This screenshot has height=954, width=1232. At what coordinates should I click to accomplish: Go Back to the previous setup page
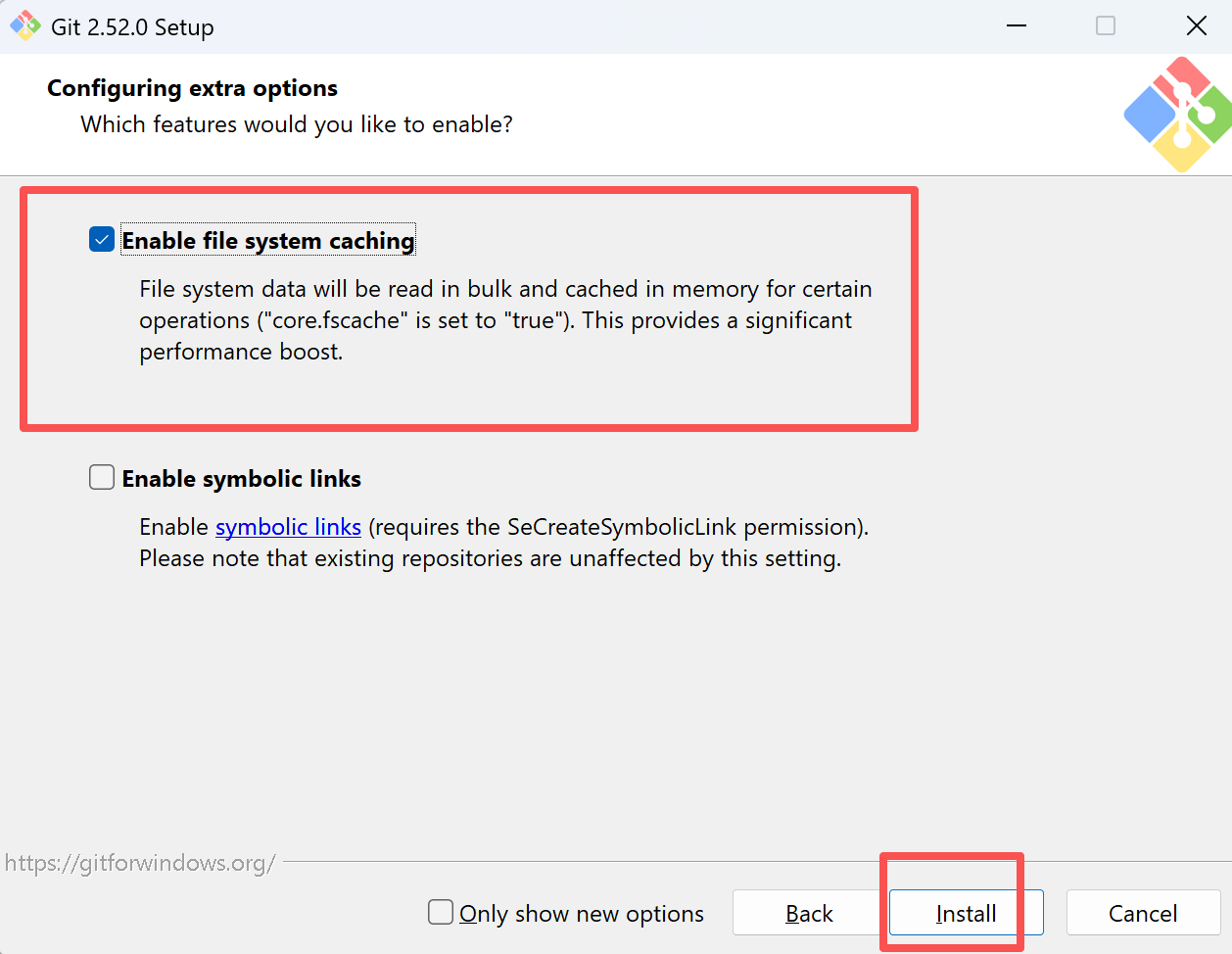click(x=809, y=913)
